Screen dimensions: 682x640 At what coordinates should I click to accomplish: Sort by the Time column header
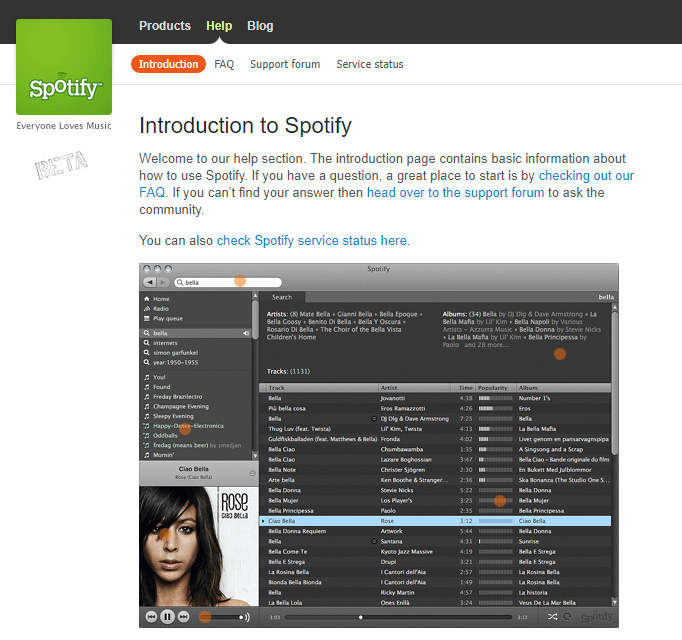463,388
